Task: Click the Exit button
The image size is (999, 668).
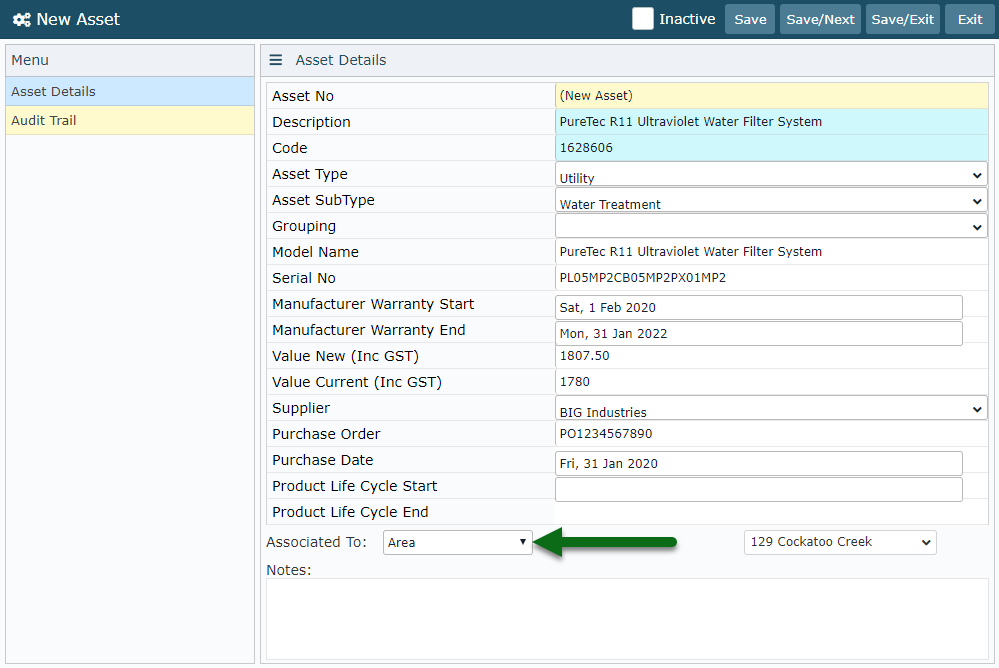Action: point(970,19)
